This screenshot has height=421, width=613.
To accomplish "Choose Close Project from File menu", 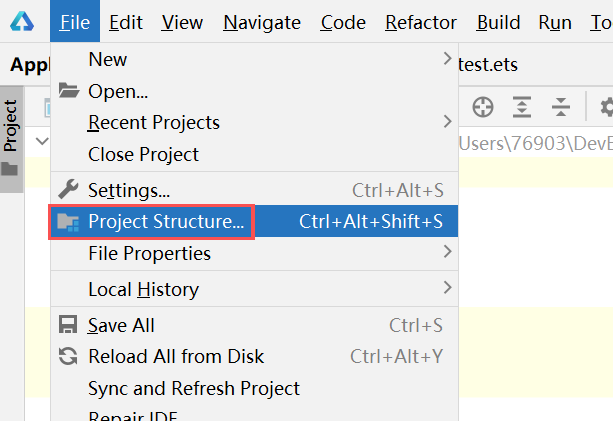I will click(x=143, y=154).
